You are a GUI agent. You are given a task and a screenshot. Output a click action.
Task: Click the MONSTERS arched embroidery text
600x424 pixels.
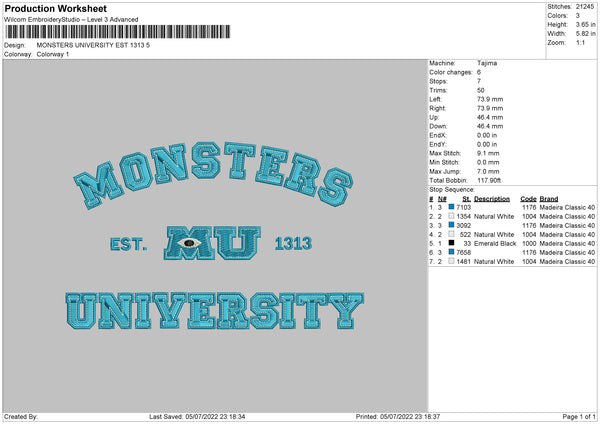click(x=213, y=175)
